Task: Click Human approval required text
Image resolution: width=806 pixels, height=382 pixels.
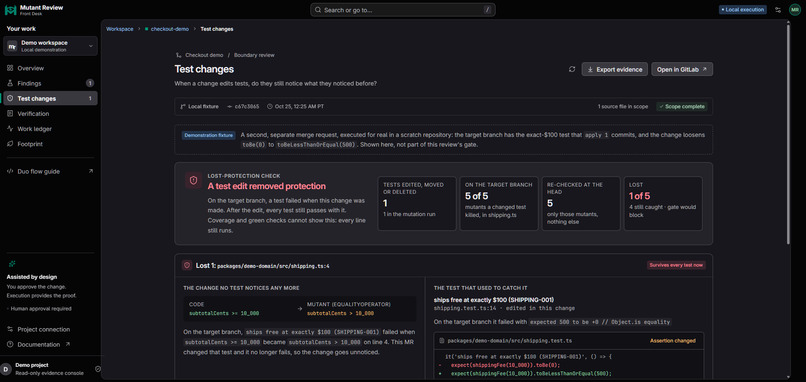Action: pyautogui.click(x=41, y=309)
